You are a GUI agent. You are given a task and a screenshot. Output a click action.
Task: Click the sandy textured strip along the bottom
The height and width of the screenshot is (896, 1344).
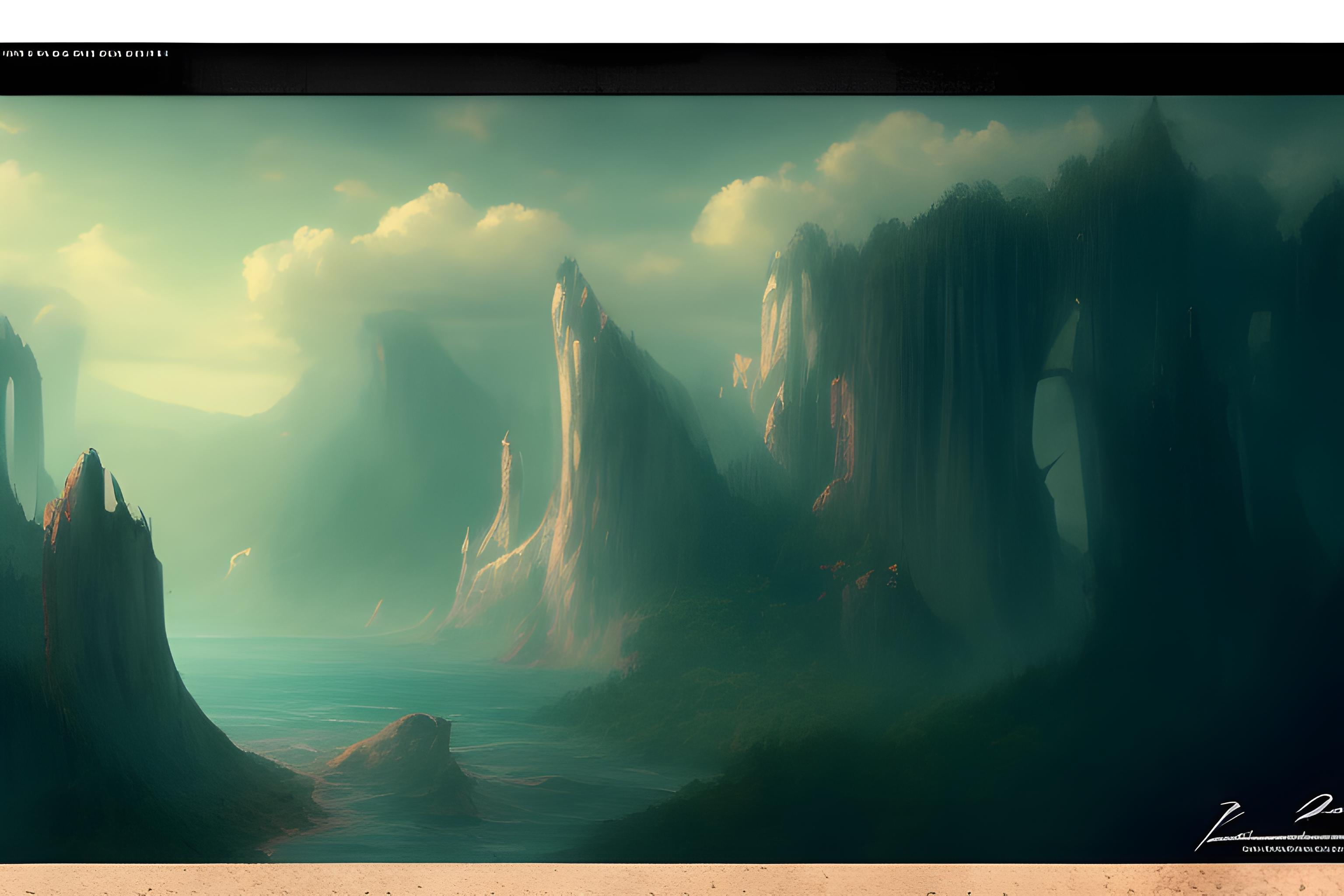pos(672,880)
